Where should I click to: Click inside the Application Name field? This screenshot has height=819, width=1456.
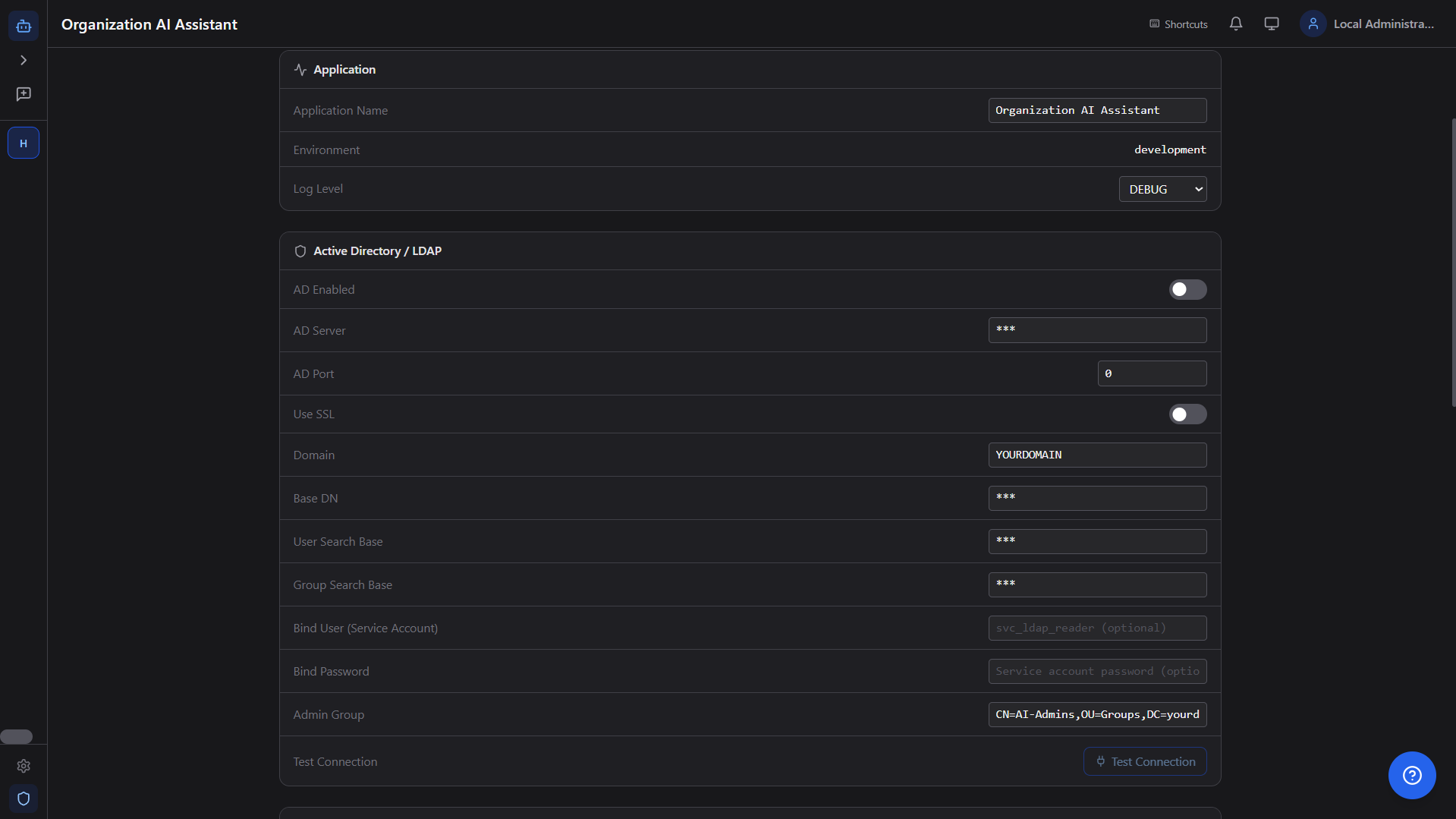[x=1097, y=110]
